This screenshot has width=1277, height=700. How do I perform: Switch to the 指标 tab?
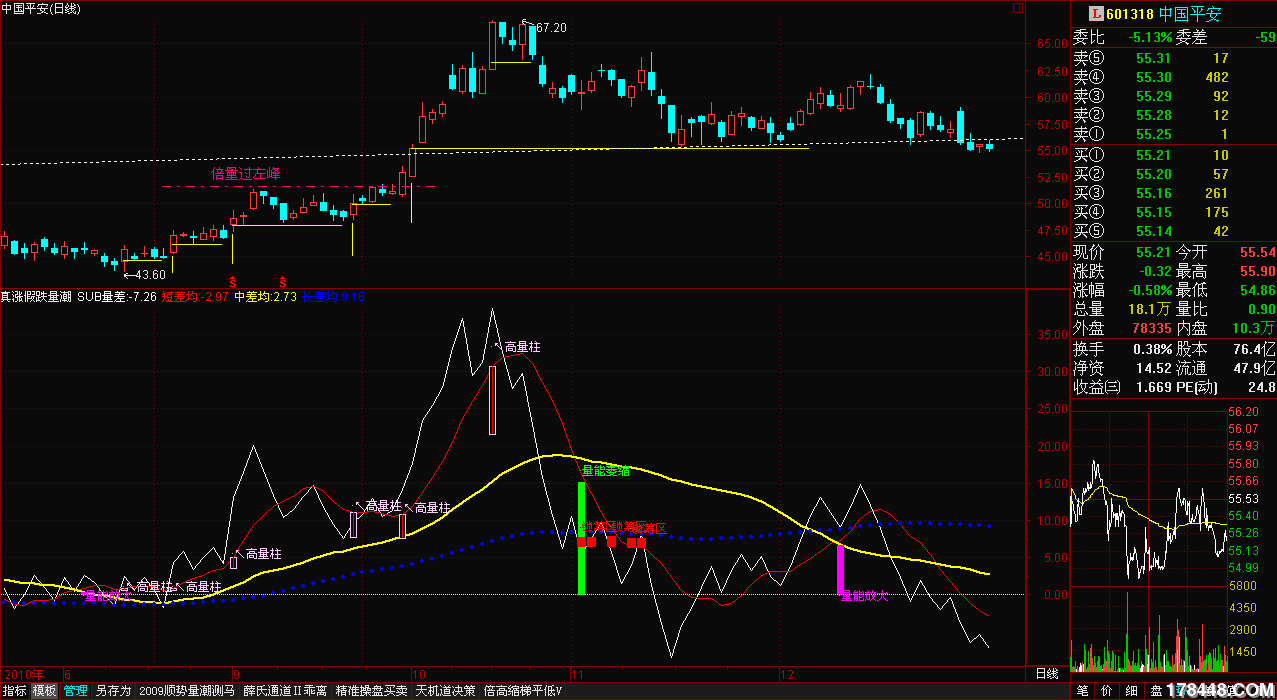pyautogui.click(x=15, y=690)
